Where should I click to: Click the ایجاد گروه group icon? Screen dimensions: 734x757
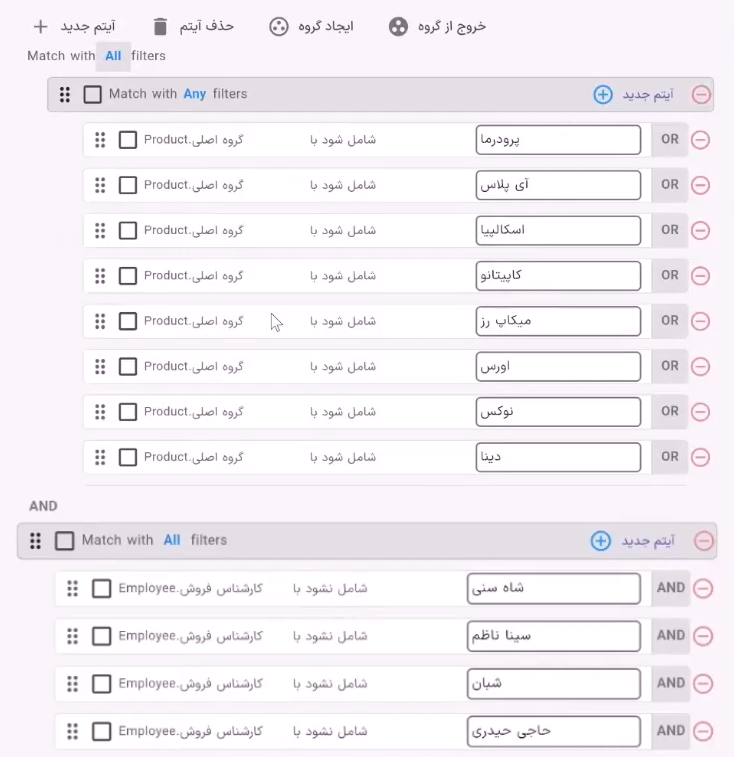pos(279,27)
